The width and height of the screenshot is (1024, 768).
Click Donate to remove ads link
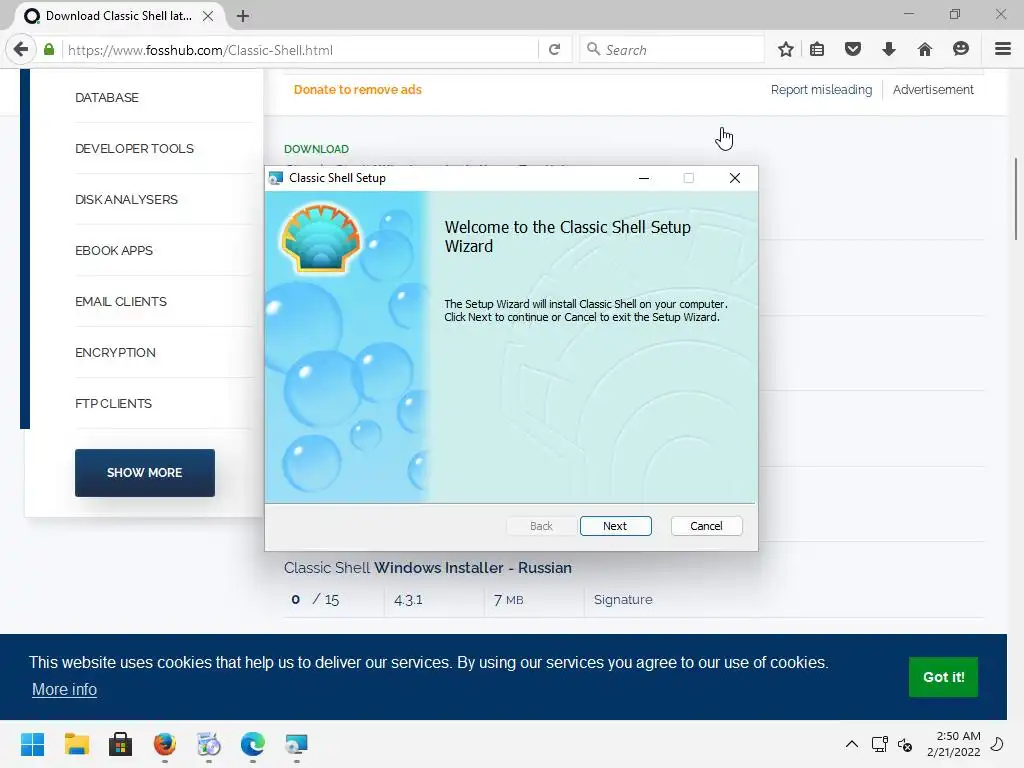[x=357, y=90]
